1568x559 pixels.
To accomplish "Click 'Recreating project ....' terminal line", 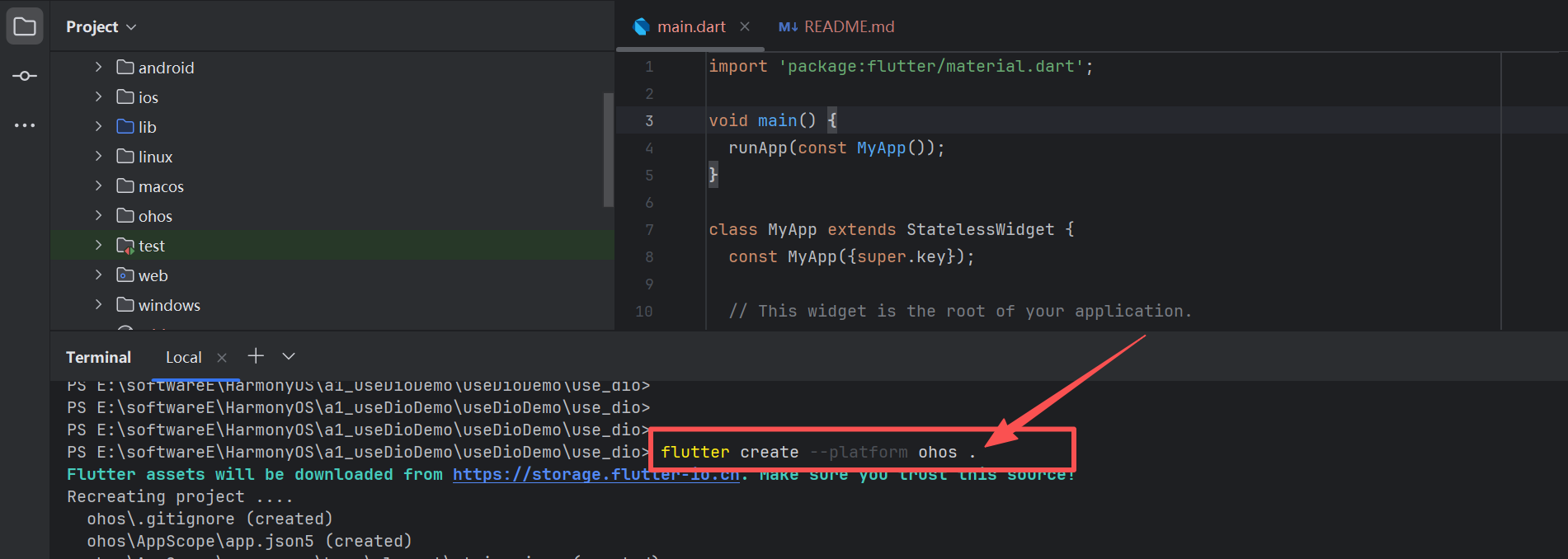I will click(180, 496).
